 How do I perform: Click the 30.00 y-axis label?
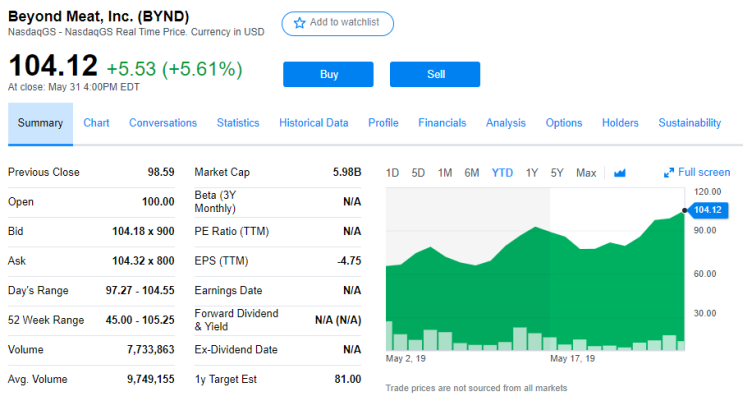click(x=705, y=313)
